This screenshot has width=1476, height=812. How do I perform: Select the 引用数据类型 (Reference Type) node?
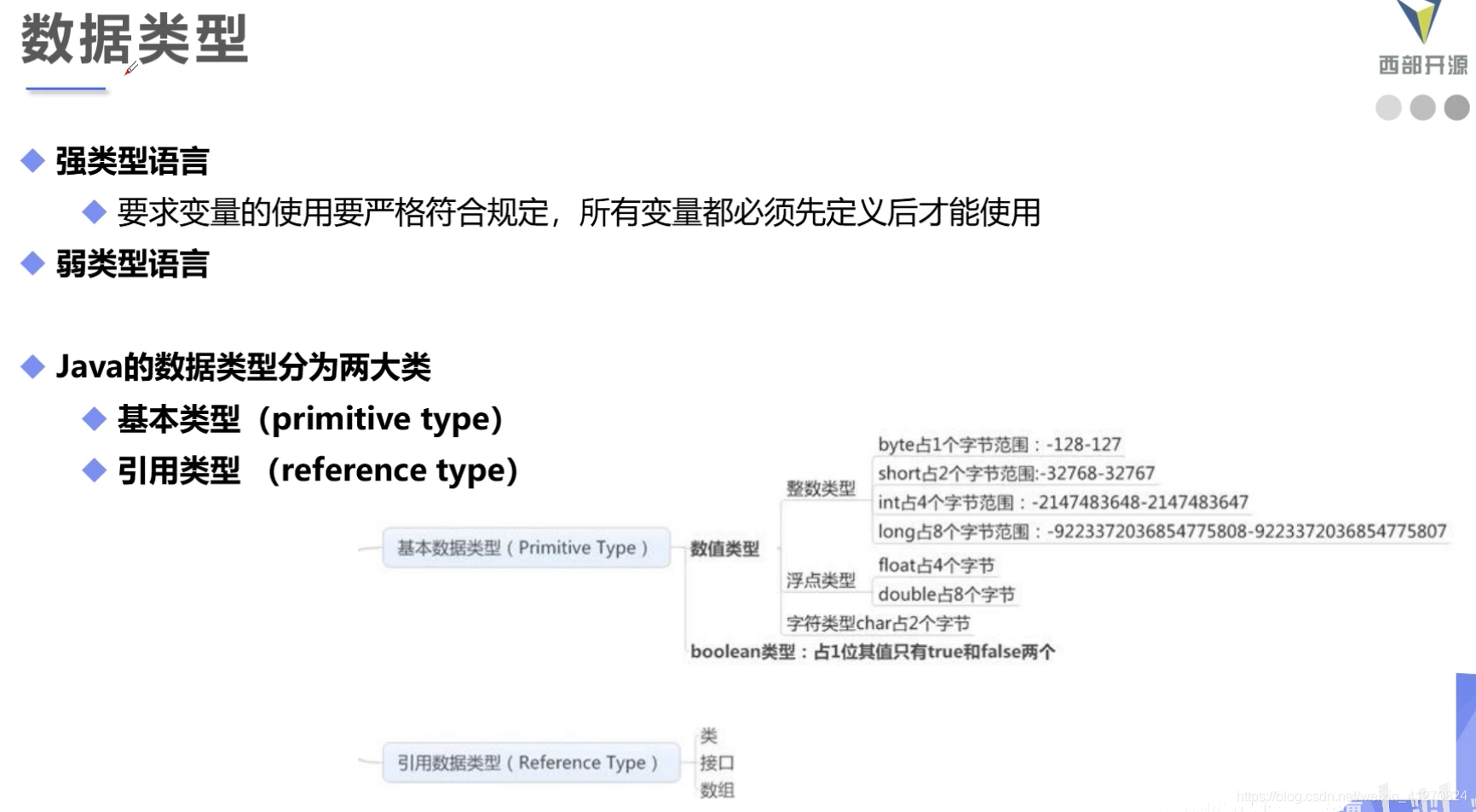531,763
